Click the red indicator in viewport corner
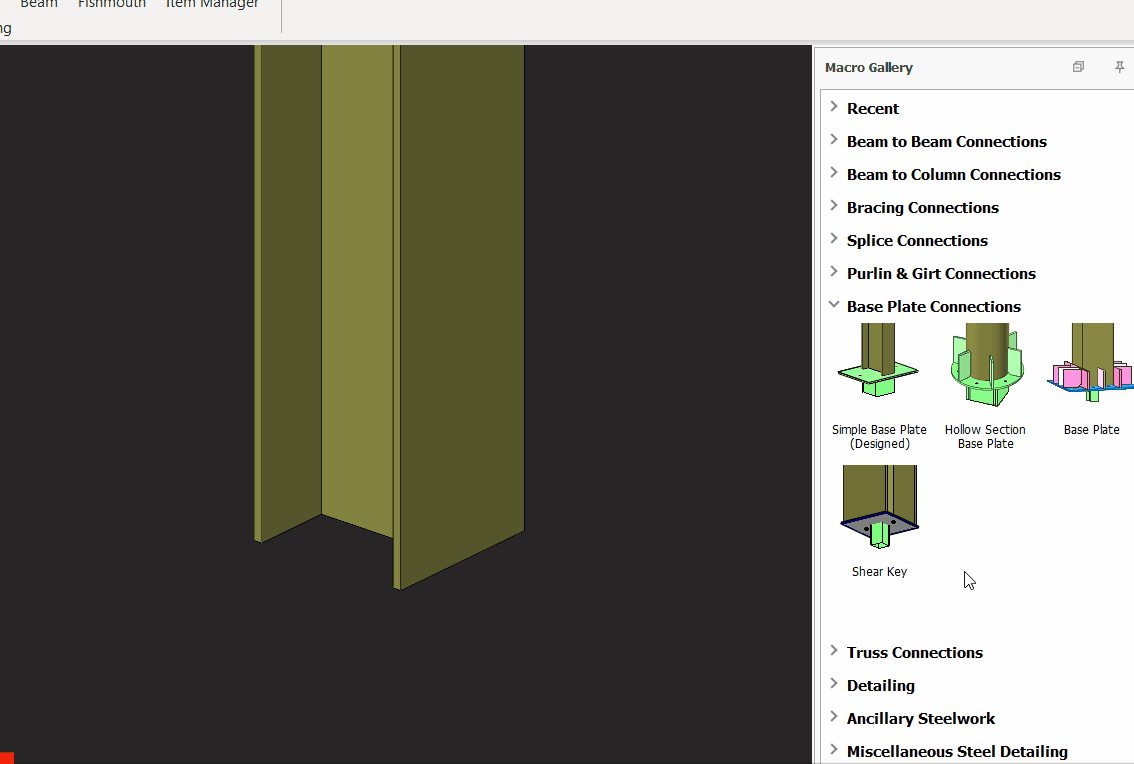Viewport: 1134px width, 764px height. (6, 758)
